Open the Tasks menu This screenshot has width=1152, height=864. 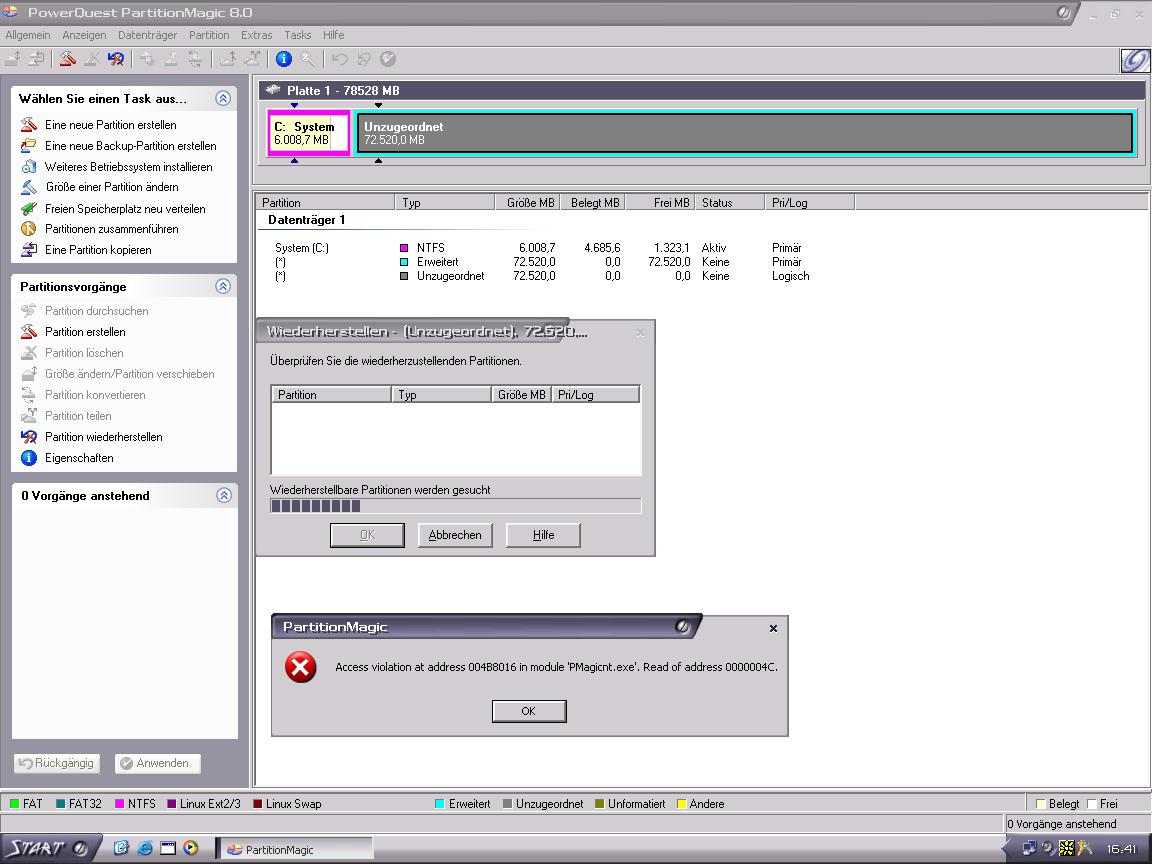pyautogui.click(x=298, y=35)
